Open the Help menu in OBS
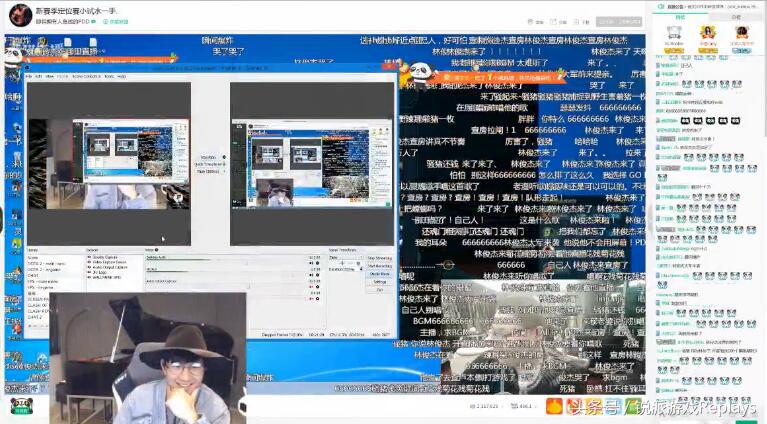 point(121,76)
